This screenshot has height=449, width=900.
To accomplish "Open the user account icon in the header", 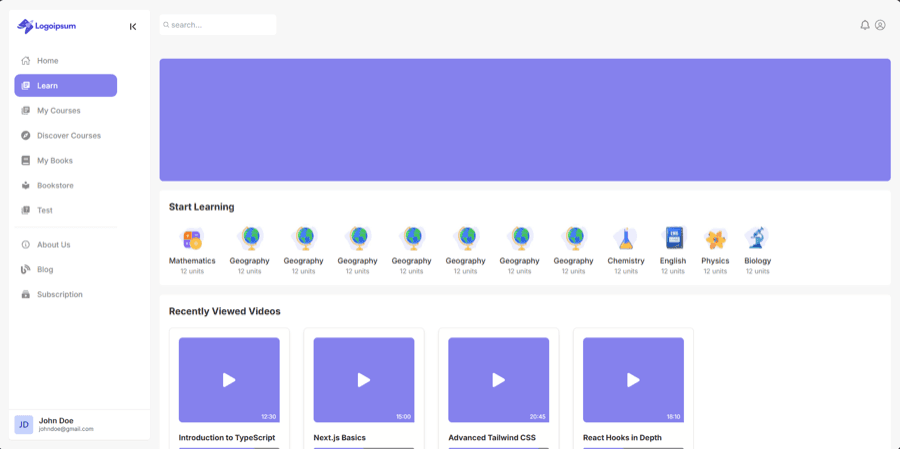I will 880,25.
